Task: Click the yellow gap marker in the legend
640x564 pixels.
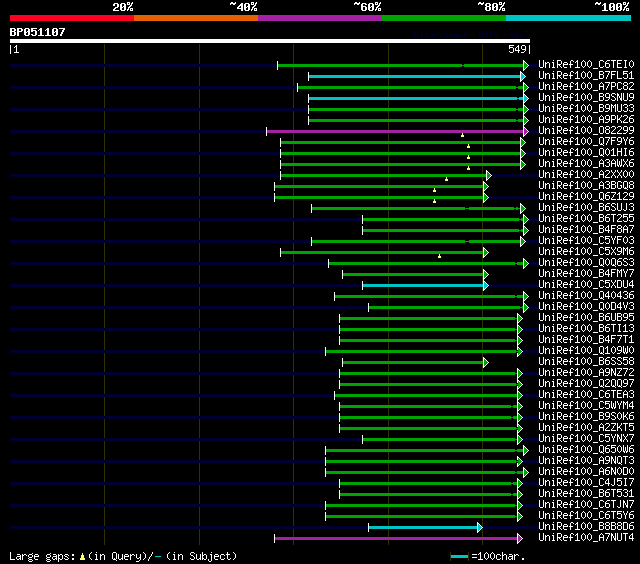Action: point(82,556)
